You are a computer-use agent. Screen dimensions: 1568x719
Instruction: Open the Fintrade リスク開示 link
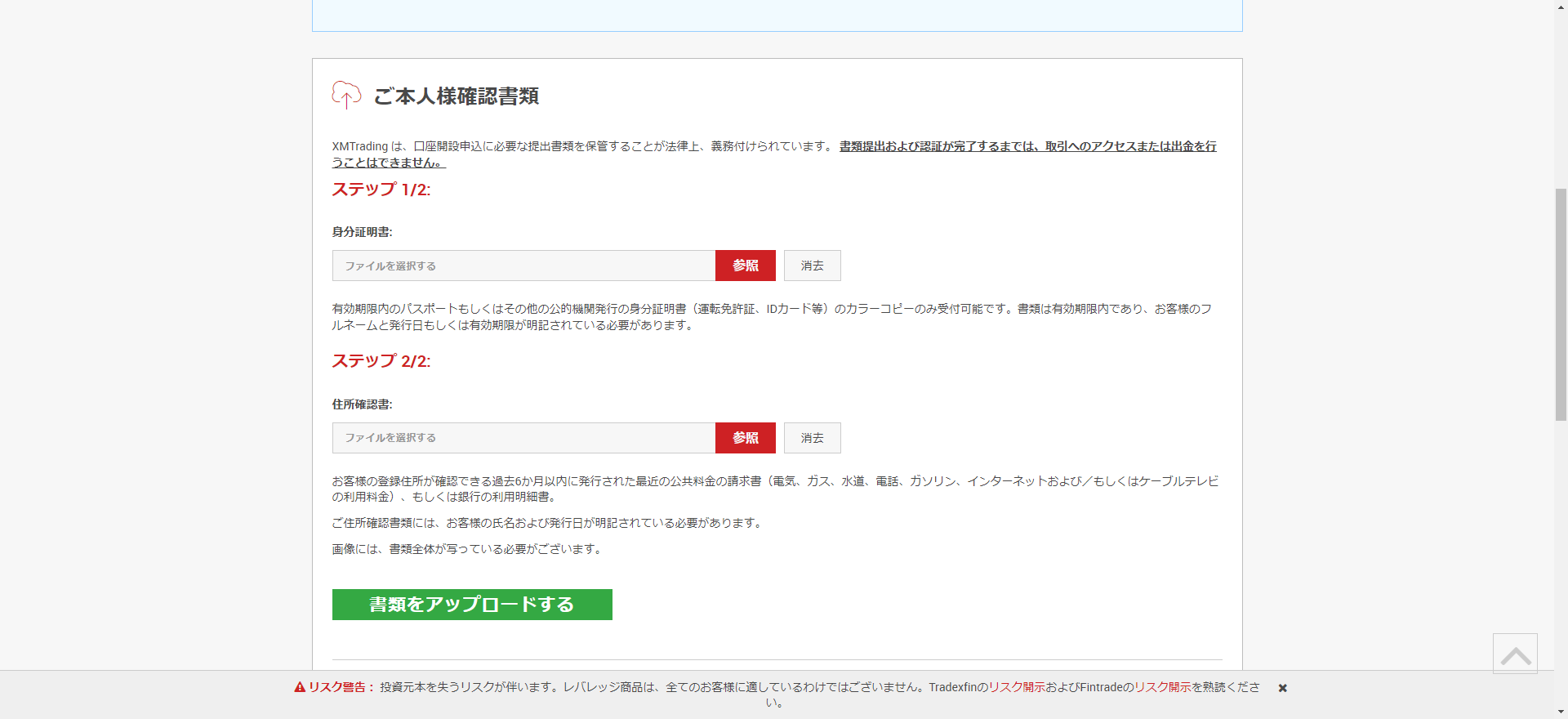point(1162,687)
